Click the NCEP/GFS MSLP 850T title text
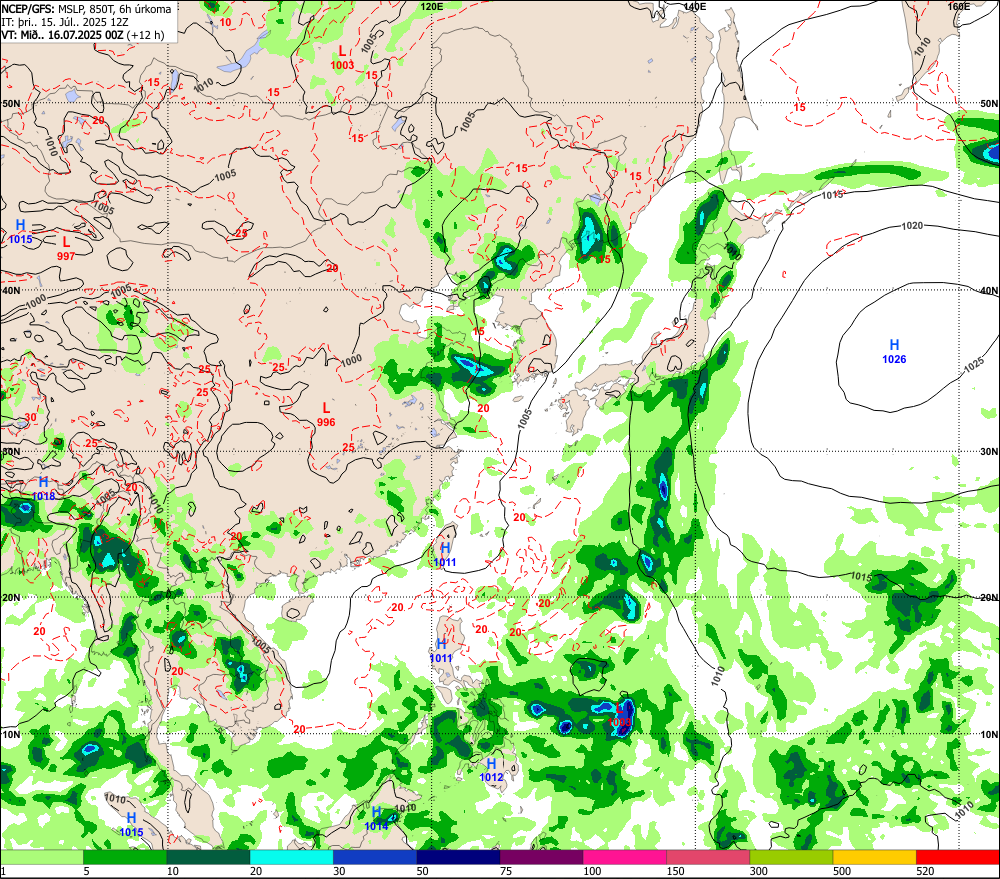1000x879 pixels. tap(87, 9)
